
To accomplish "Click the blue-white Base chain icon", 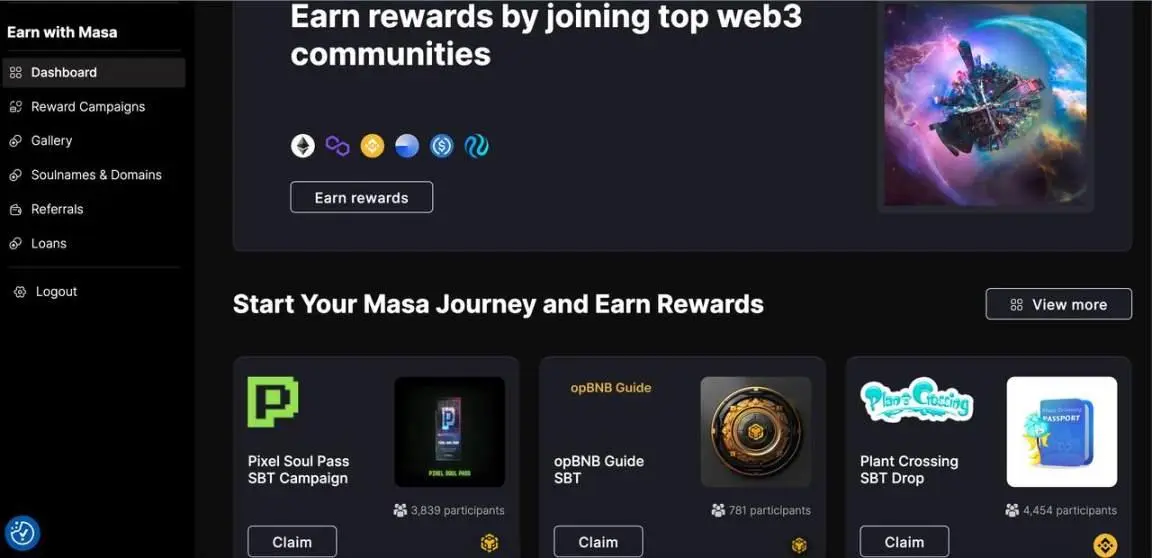I will tap(407, 146).
